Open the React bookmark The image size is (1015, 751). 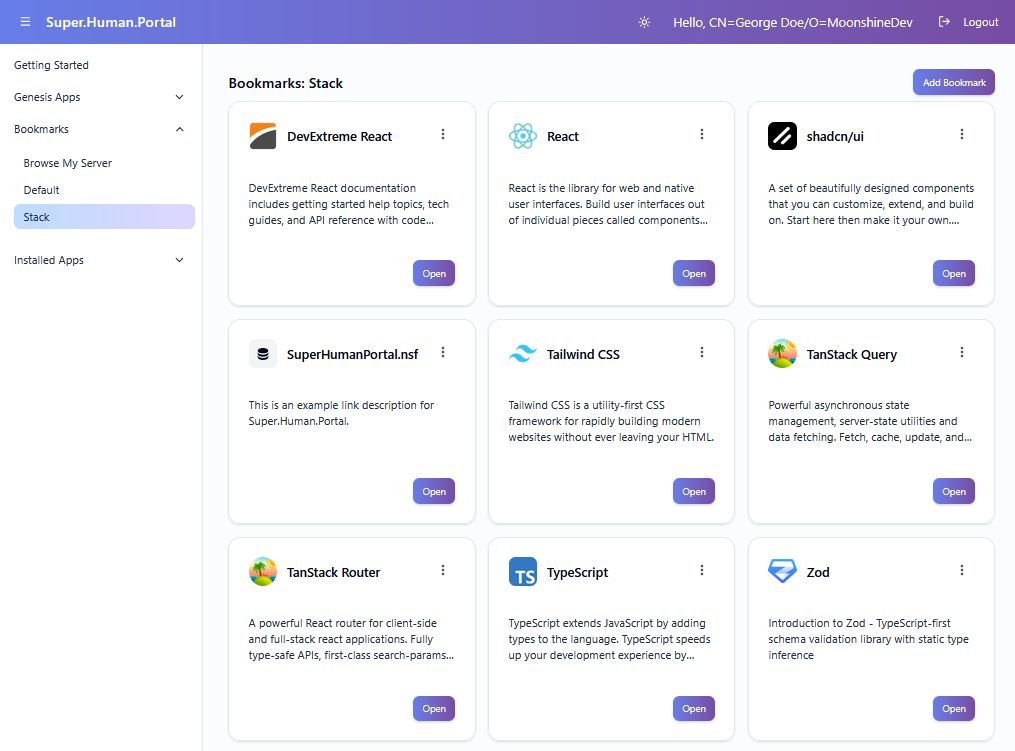coord(693,273)
